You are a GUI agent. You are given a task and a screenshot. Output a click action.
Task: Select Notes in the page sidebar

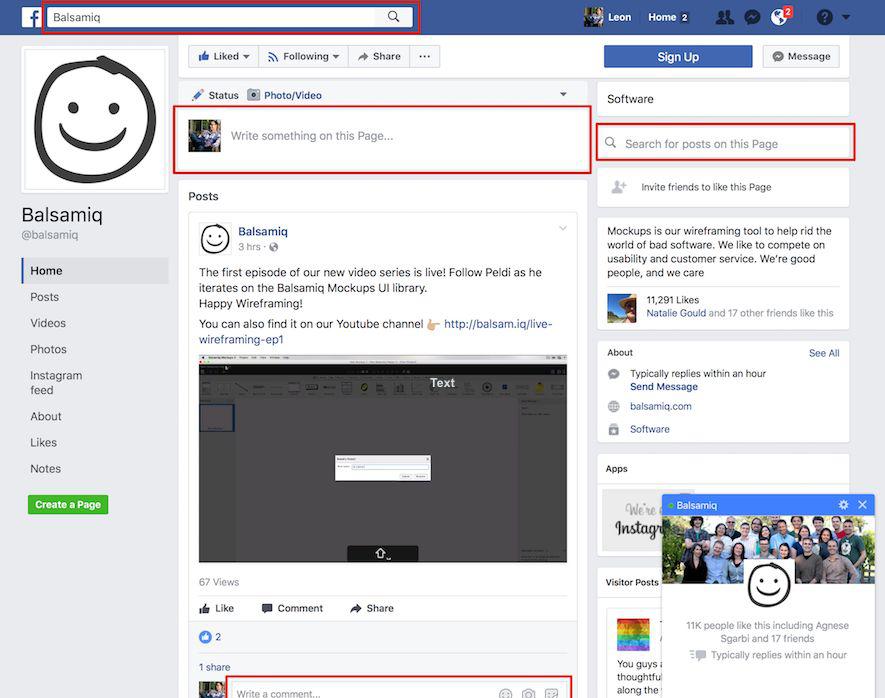coord(45,469)
